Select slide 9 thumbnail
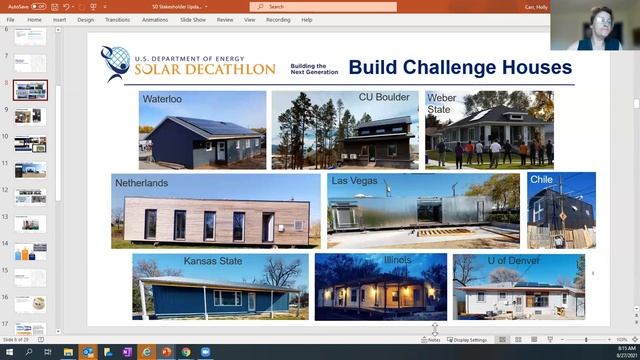640x360 pixels. coord(30,116)
